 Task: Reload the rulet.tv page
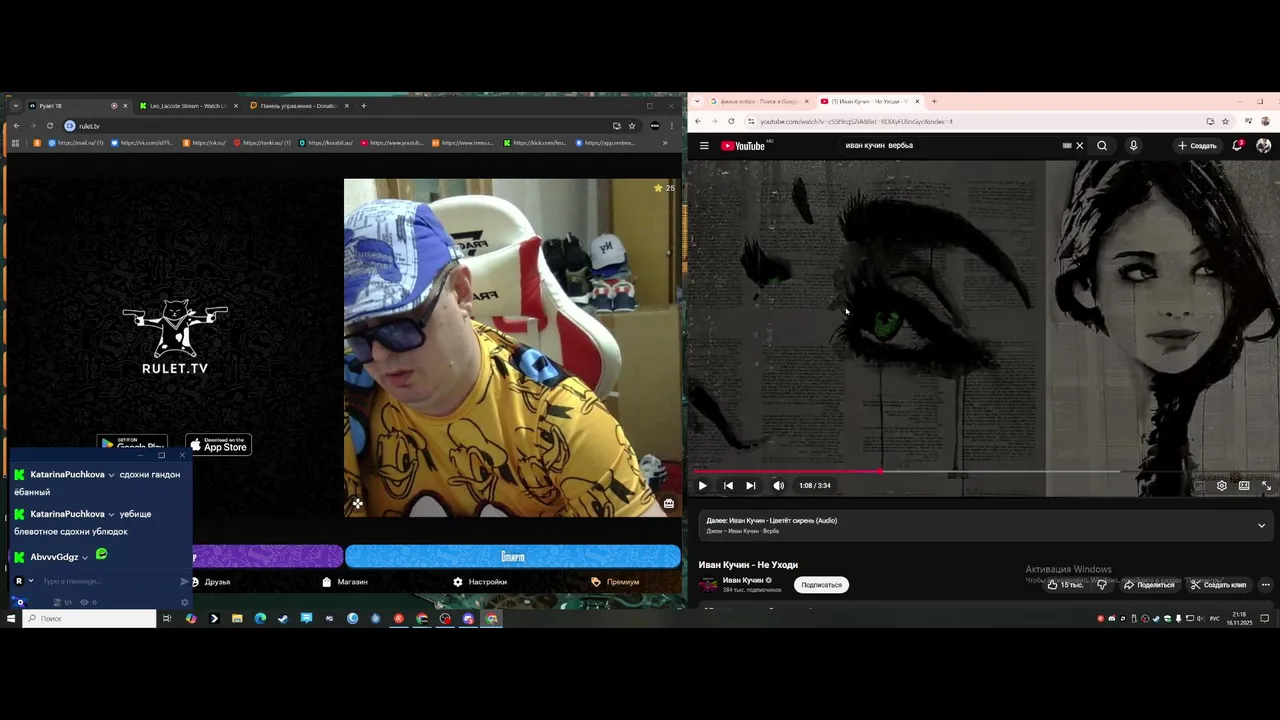(x=49, y=126)
